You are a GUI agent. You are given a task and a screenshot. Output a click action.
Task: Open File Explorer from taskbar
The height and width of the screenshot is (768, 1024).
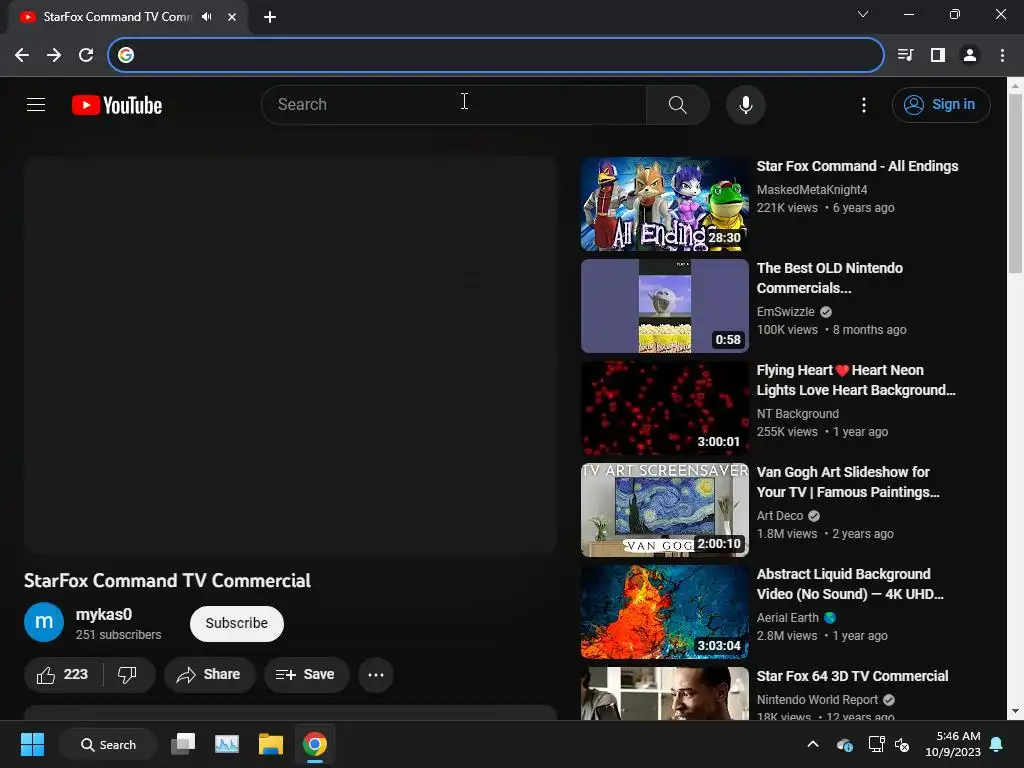[x=270, y=744]
